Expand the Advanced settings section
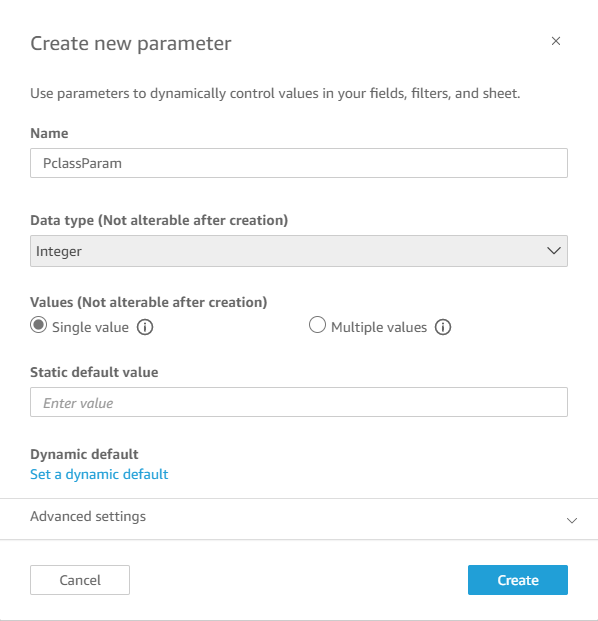 click(x=299, y=518)
